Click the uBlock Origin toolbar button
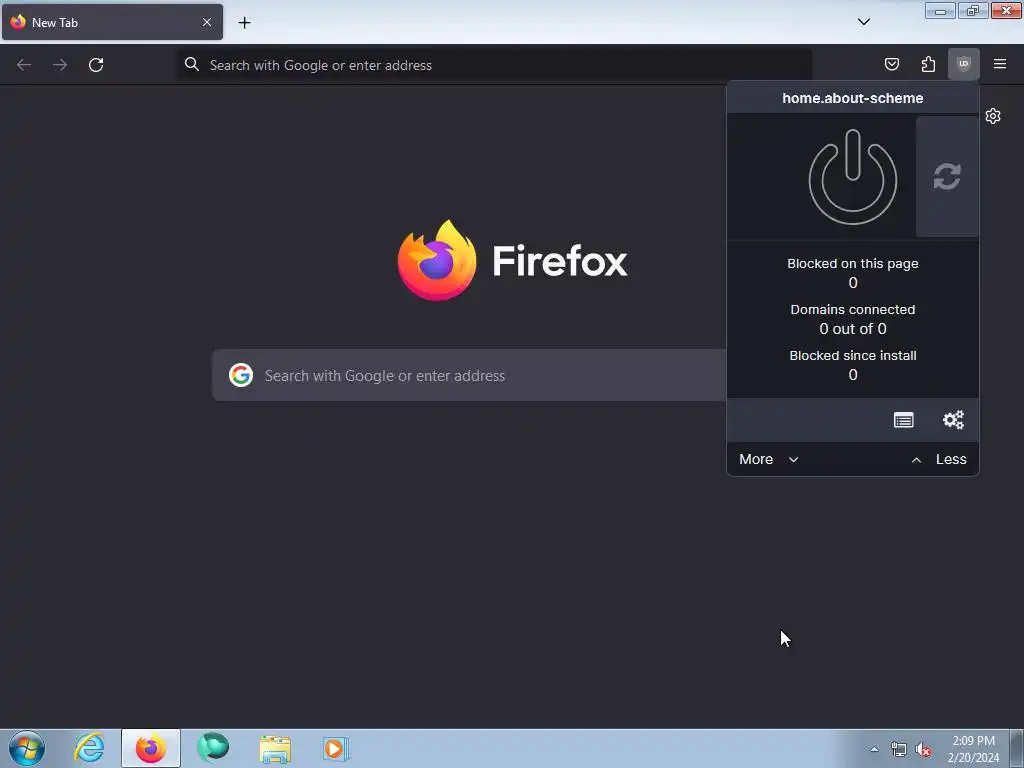 [963, 64]
